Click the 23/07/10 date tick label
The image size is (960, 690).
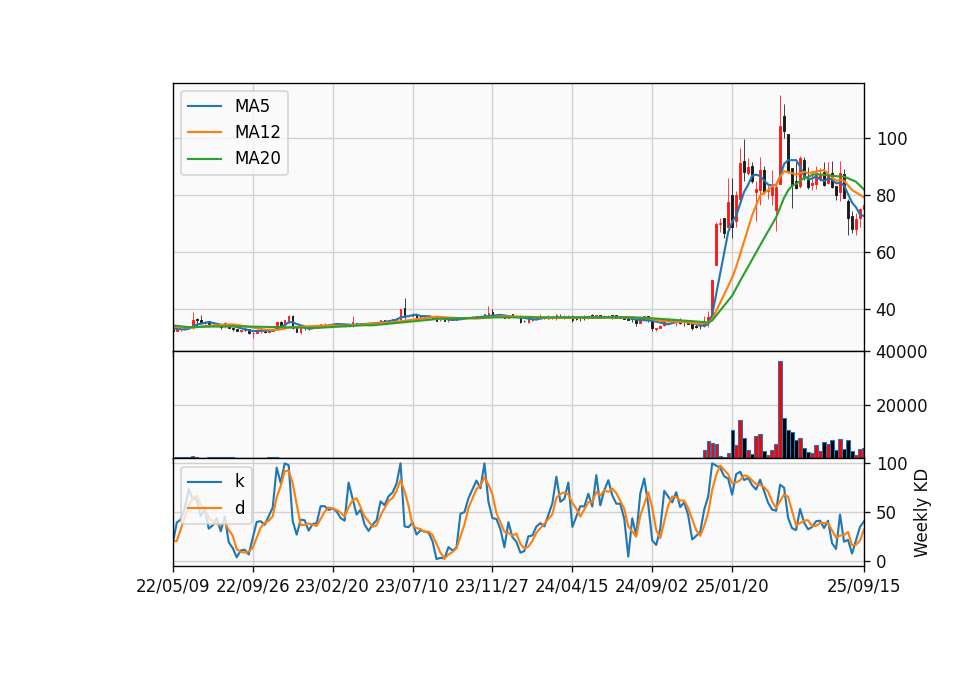(x=411, y=586)
